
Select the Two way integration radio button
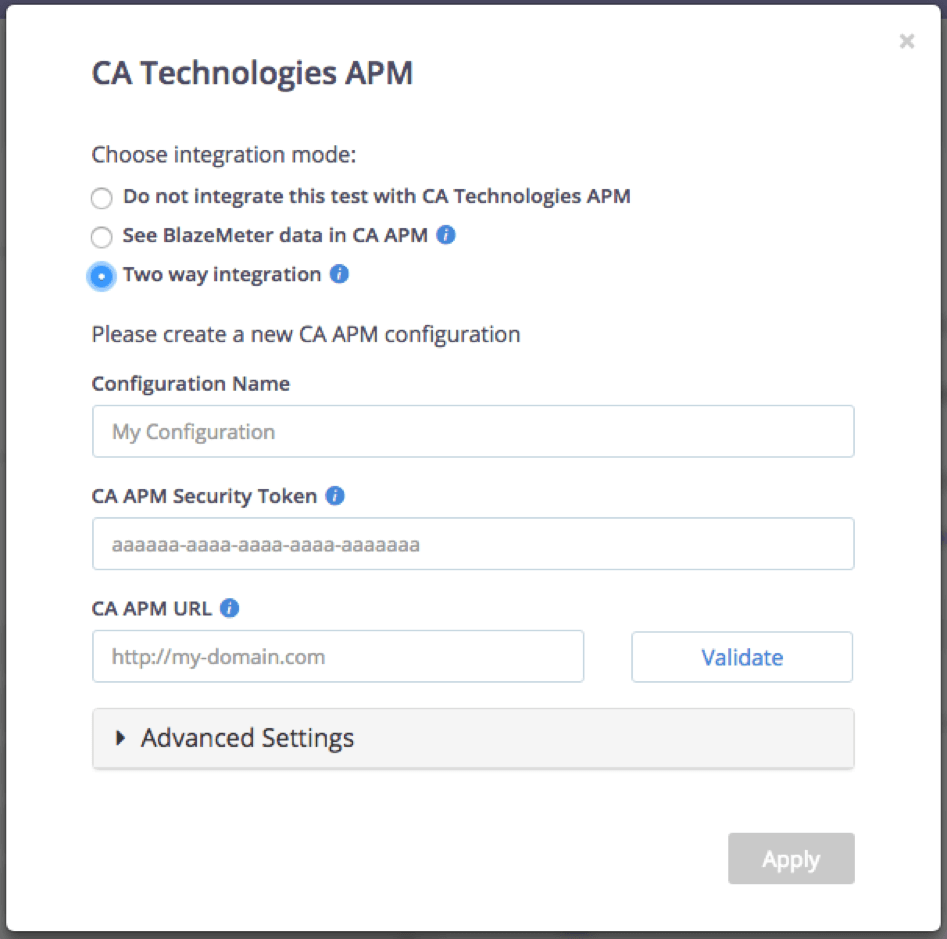point(101,276)
